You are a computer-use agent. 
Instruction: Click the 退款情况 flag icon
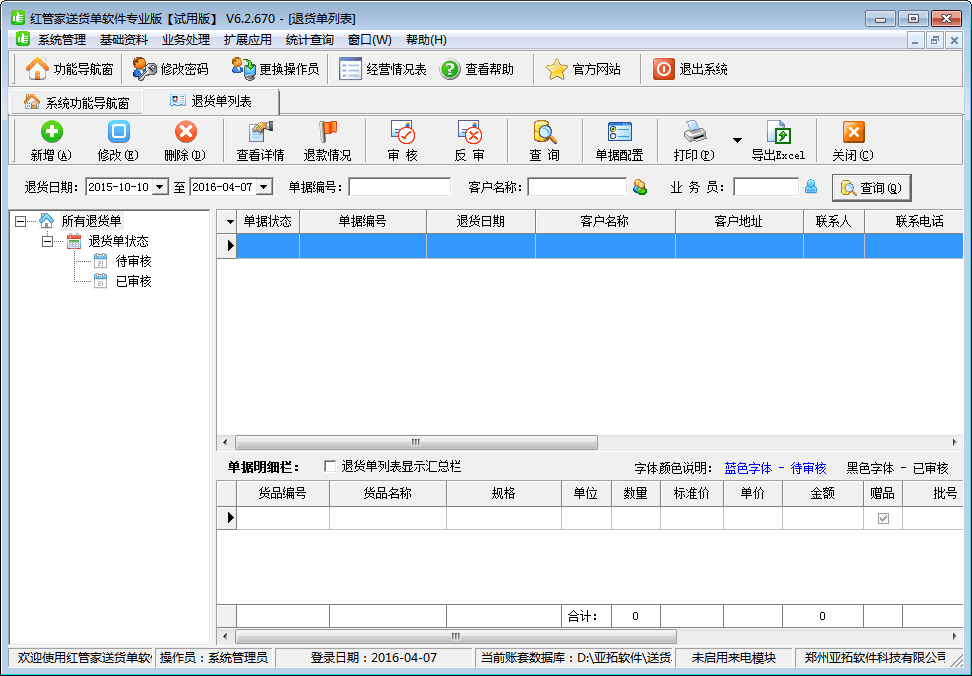point(327,131)
